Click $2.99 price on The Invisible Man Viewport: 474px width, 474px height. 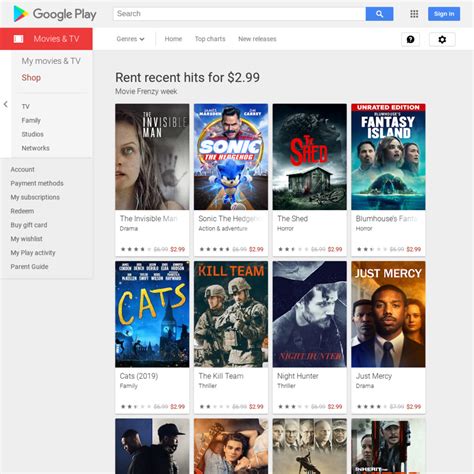tap(177, 249)
